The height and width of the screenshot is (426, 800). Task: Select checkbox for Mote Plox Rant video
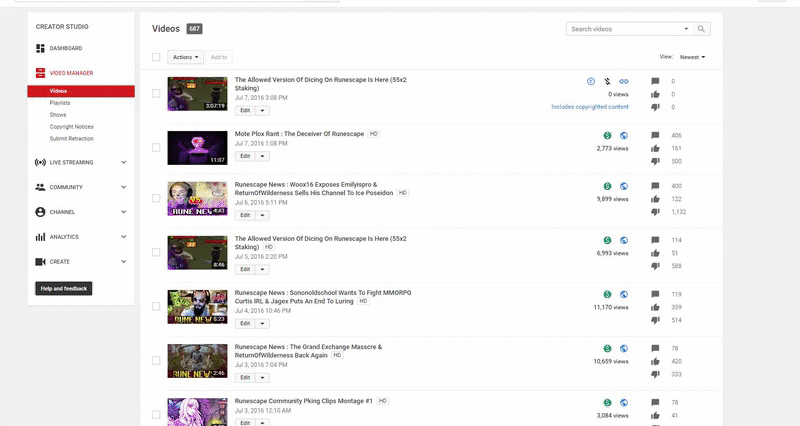156,147
